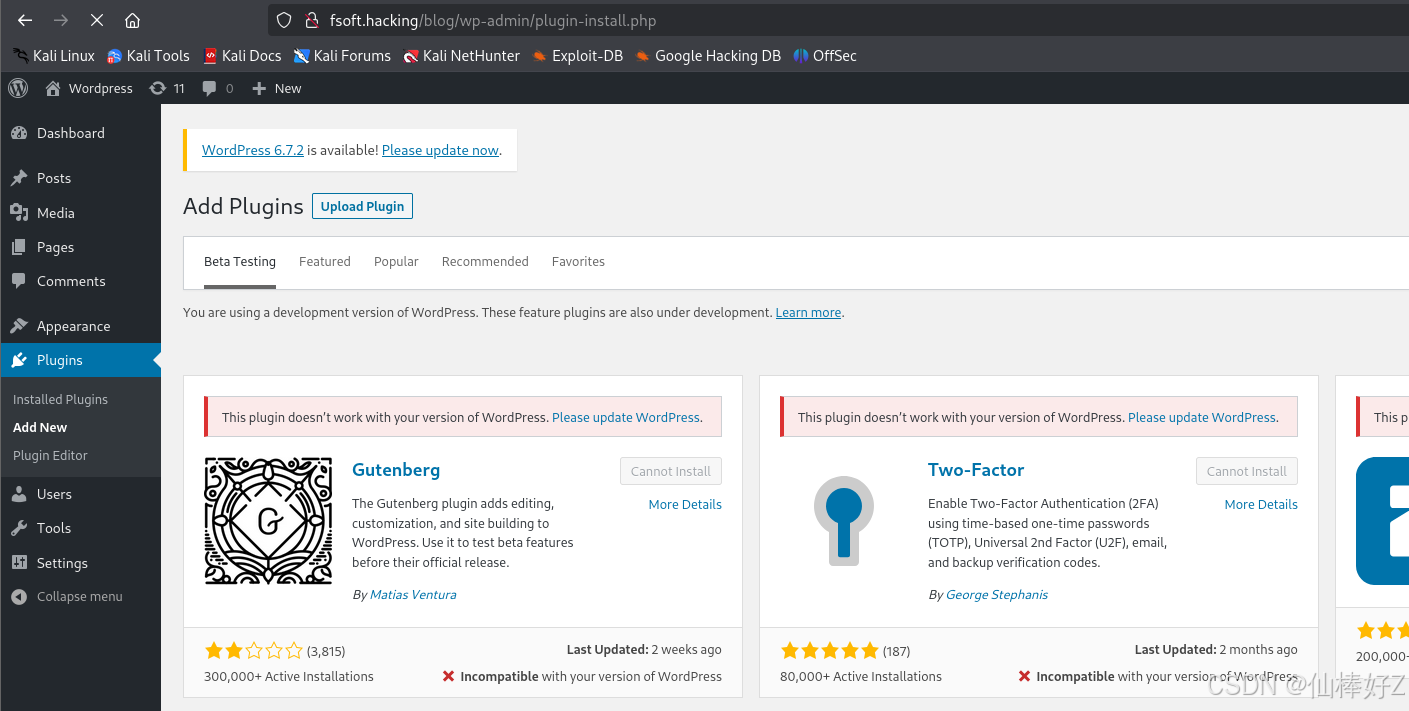Click the browser forward arrow
The width and height of the screenshot is (1409, 711).
point(61,20)
